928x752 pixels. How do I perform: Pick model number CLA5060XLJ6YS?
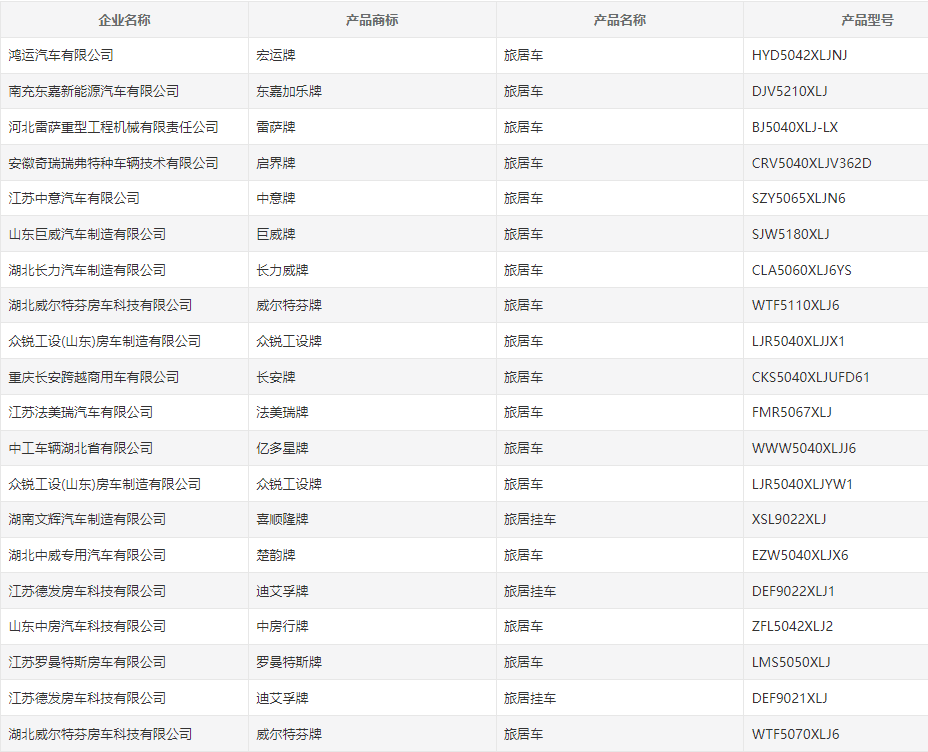[801, 270]
